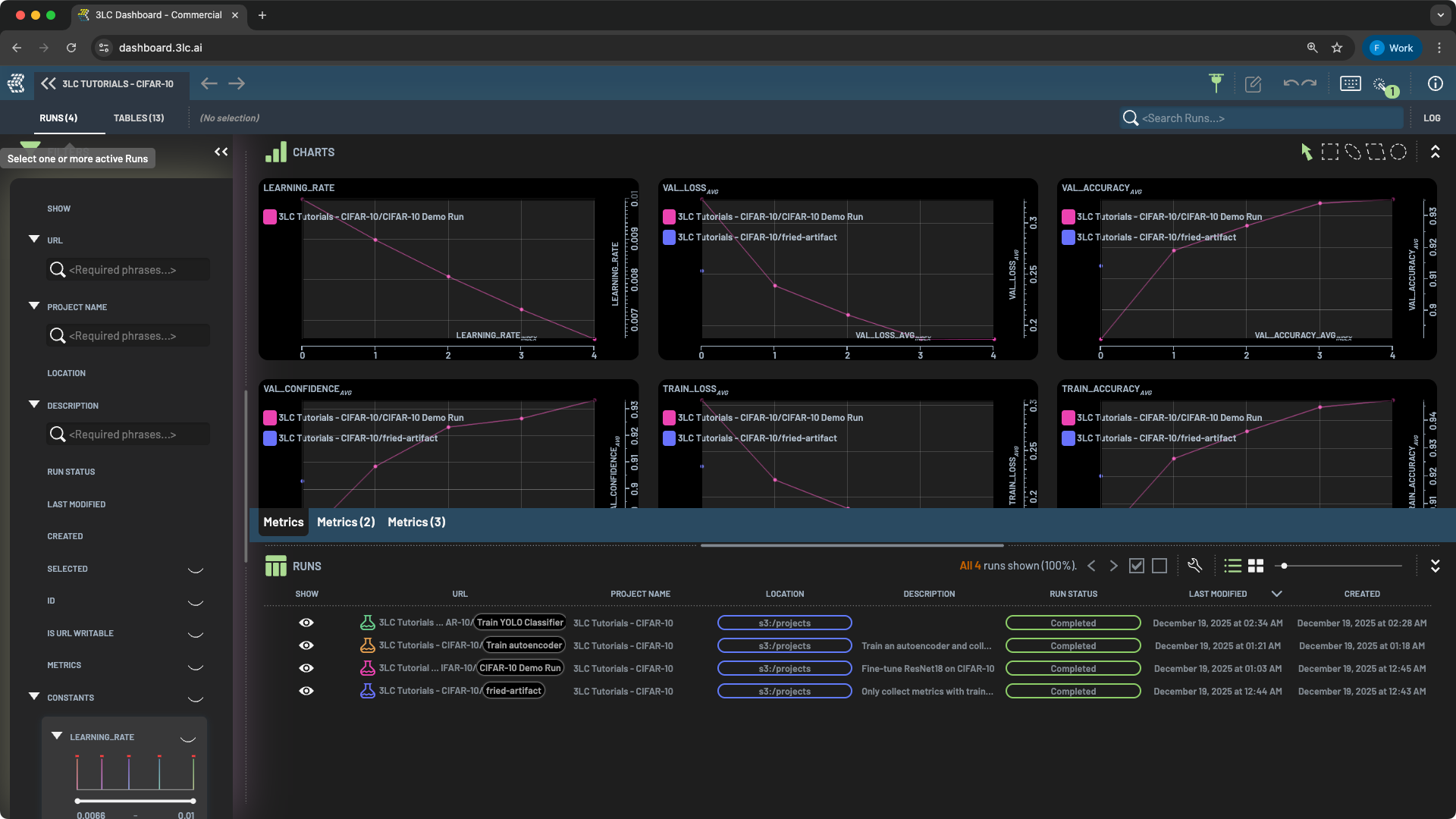
Task: Click the pin icon in top toolbar
Action: click(x=1216, y=83)
